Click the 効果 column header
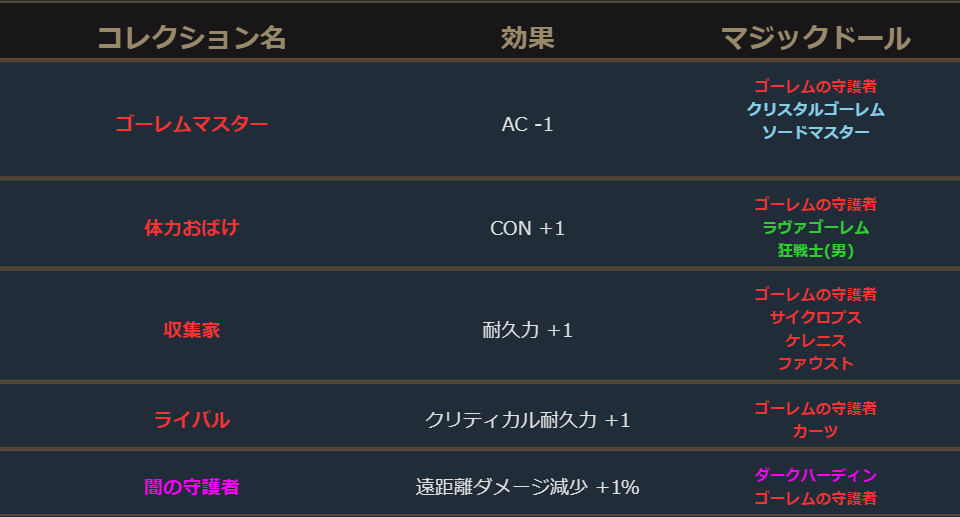 (x=527, y=38)
